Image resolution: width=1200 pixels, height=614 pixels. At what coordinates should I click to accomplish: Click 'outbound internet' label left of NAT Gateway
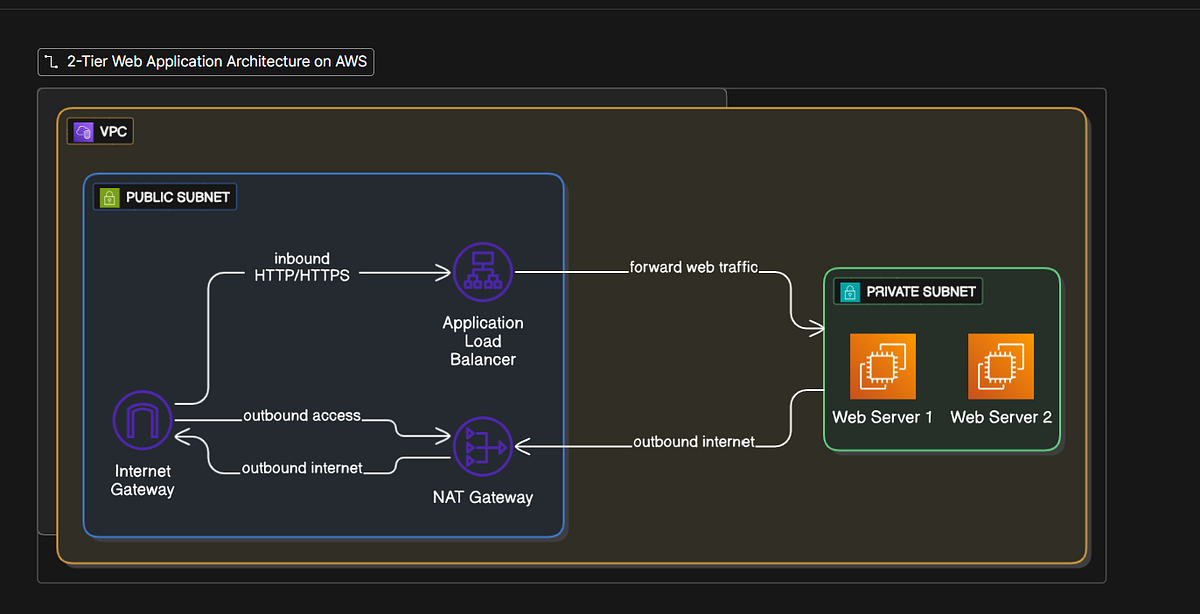click(302, 467)
